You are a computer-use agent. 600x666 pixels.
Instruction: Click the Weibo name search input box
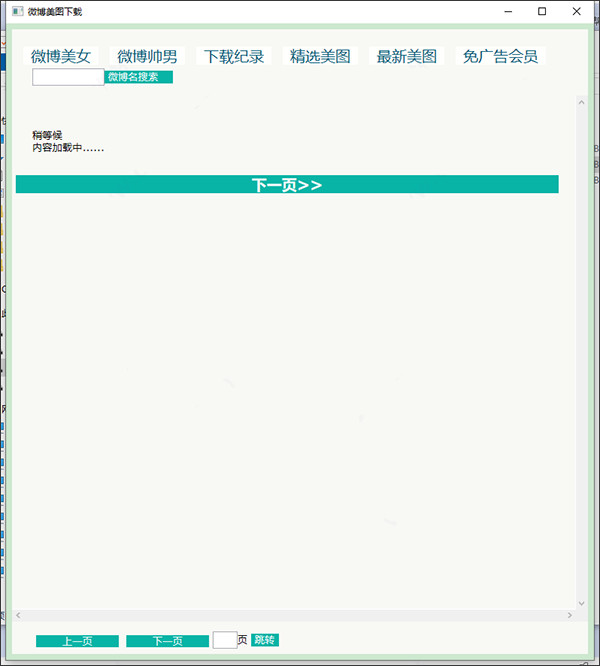(x=68, y=77)
